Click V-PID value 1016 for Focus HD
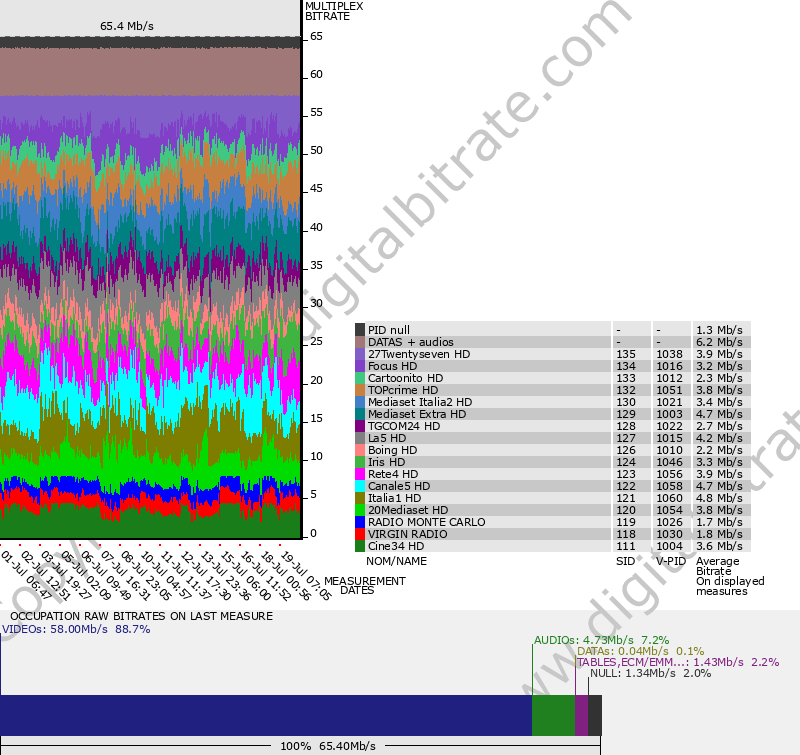The height and width of the screenshot is (755, 800). (669, 366)
